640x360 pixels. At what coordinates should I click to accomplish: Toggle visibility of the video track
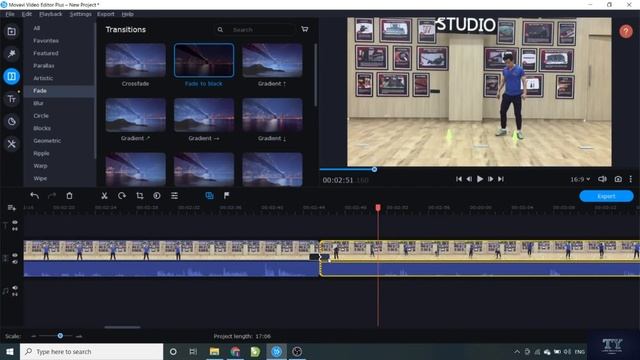tap(15, 255)
